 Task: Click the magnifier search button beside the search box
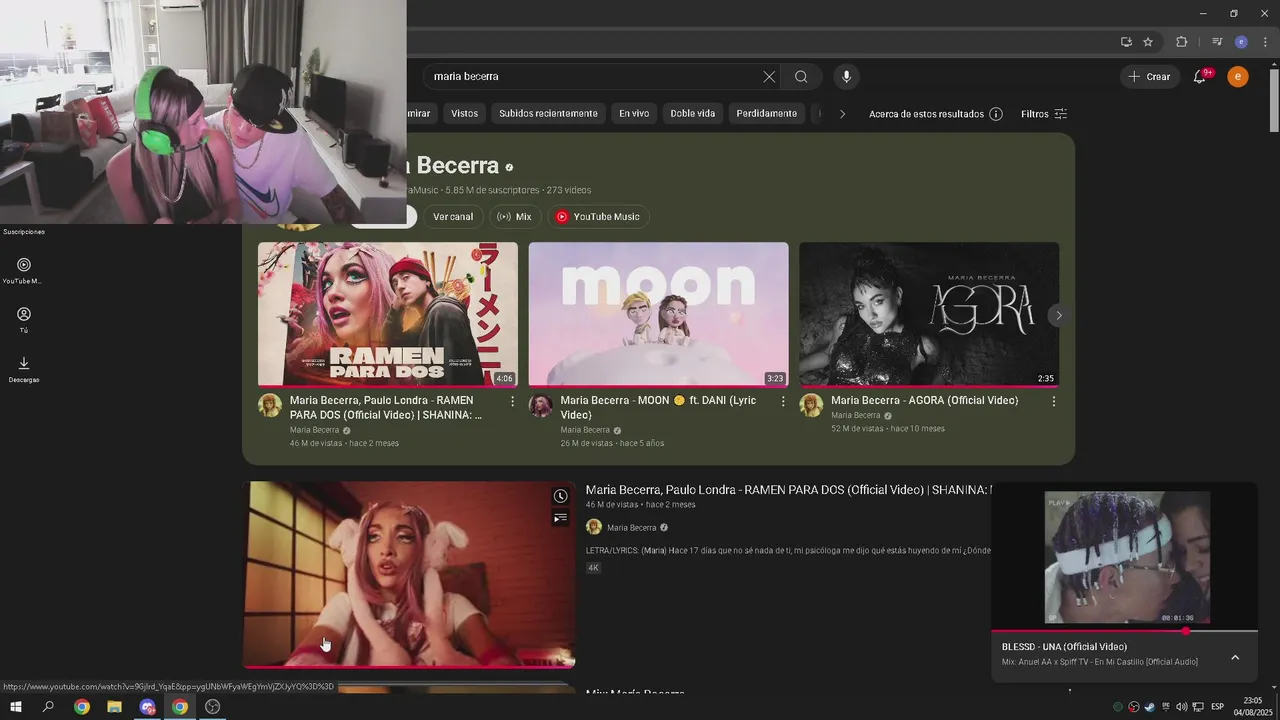[801, 77]
